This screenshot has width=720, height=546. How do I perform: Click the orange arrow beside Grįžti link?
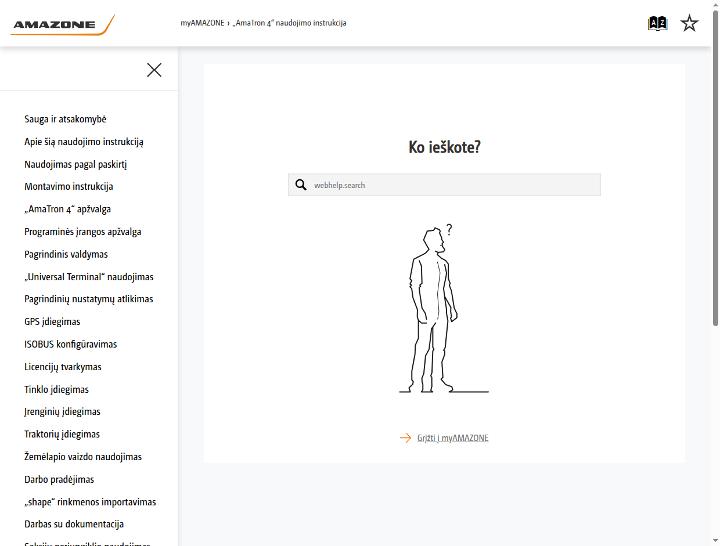point(405,438)
